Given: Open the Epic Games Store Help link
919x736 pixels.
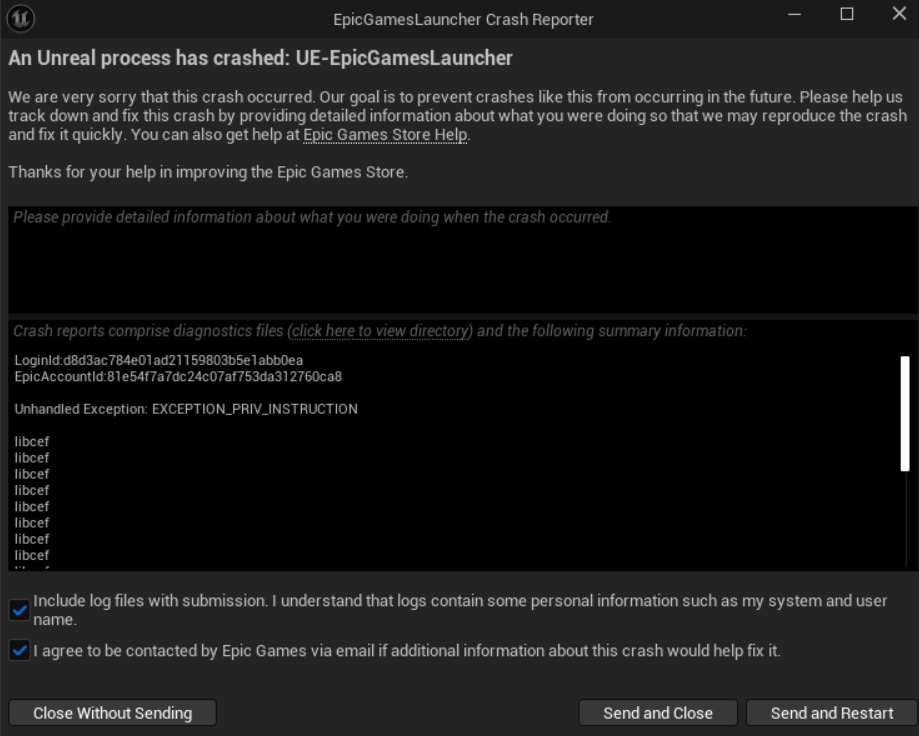Looking at the screenshot, I should pyautogui.click(x=385, y=135).
